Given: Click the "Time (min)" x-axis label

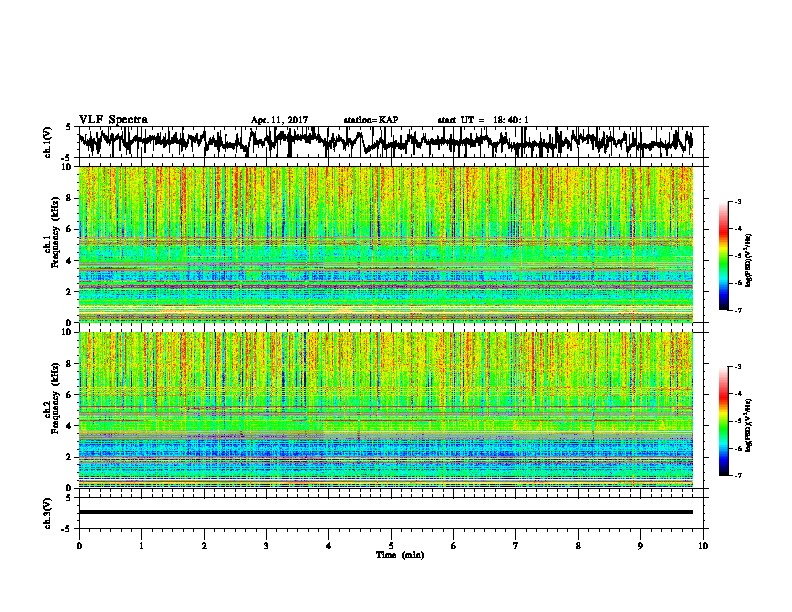Looking at the screenshot, I should (x=400, y=555).
